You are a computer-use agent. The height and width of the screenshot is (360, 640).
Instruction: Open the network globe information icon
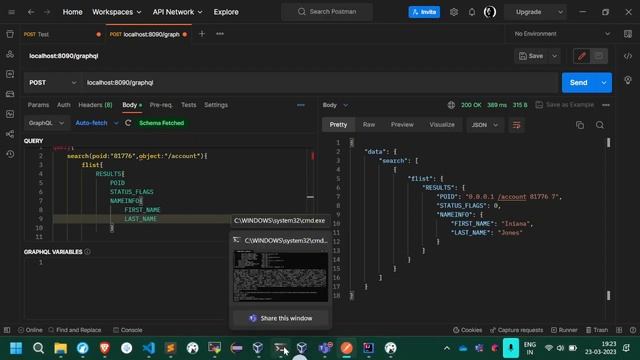pyautogui.click(x=451, y=105)
